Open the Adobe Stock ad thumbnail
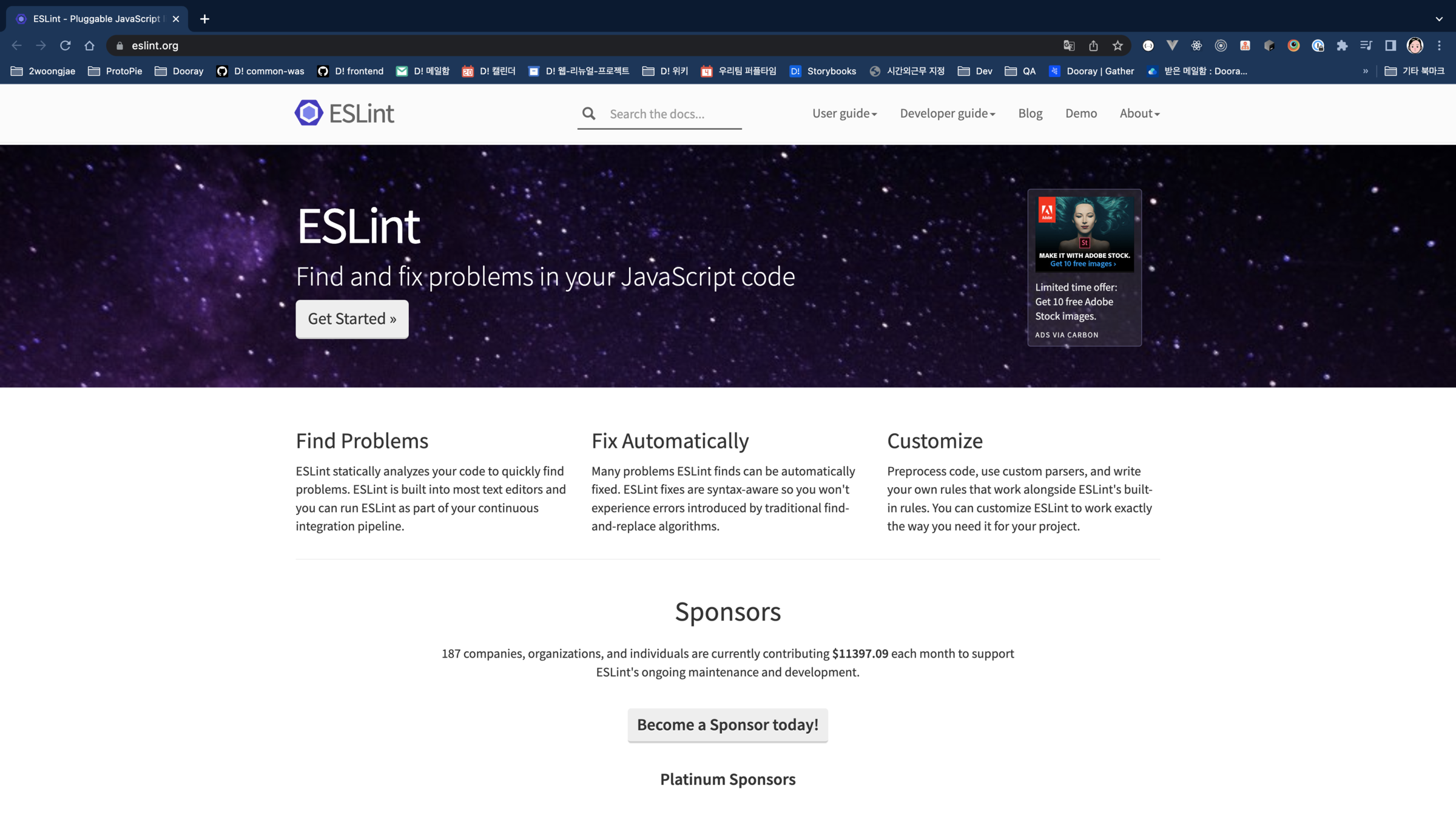1456x819 pixels. coord(1084,233)
